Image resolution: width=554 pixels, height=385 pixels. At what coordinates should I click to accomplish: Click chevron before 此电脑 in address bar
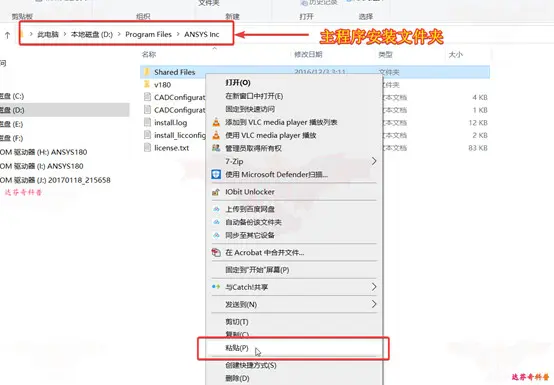coord(31,34)
